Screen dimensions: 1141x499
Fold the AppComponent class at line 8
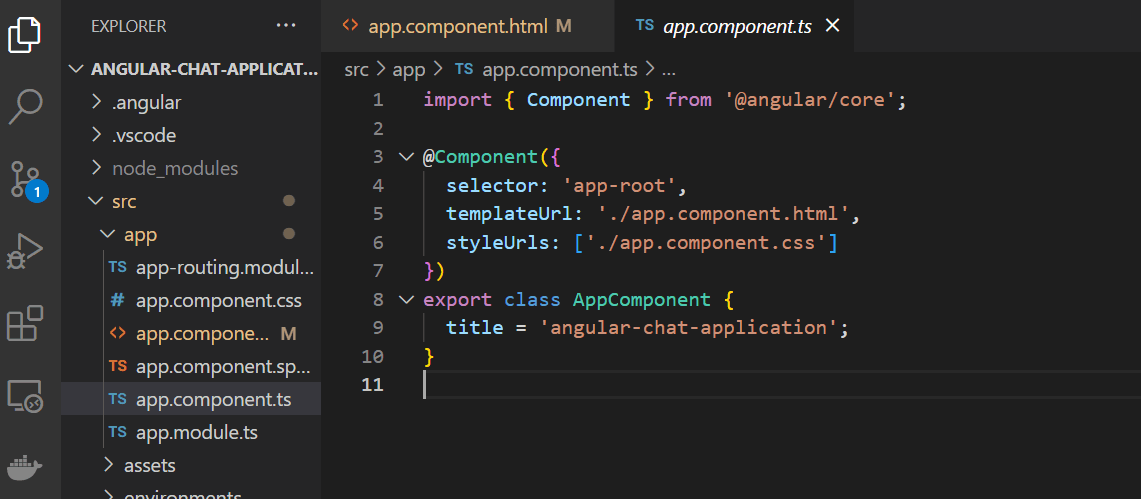coord(406,300)
